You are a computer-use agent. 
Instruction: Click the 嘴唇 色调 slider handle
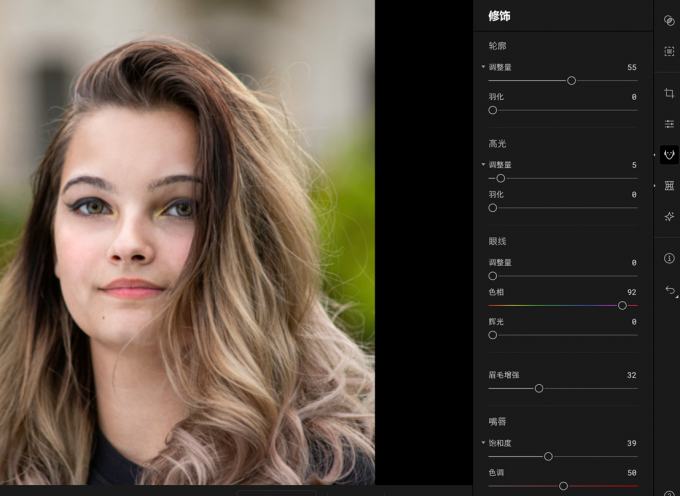click(563, 486)
